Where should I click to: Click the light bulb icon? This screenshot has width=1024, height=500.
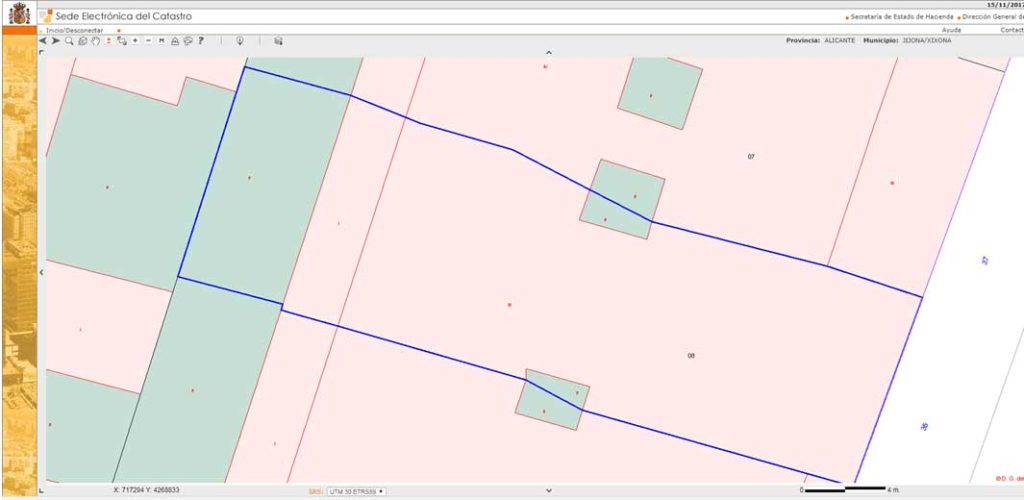240,41
